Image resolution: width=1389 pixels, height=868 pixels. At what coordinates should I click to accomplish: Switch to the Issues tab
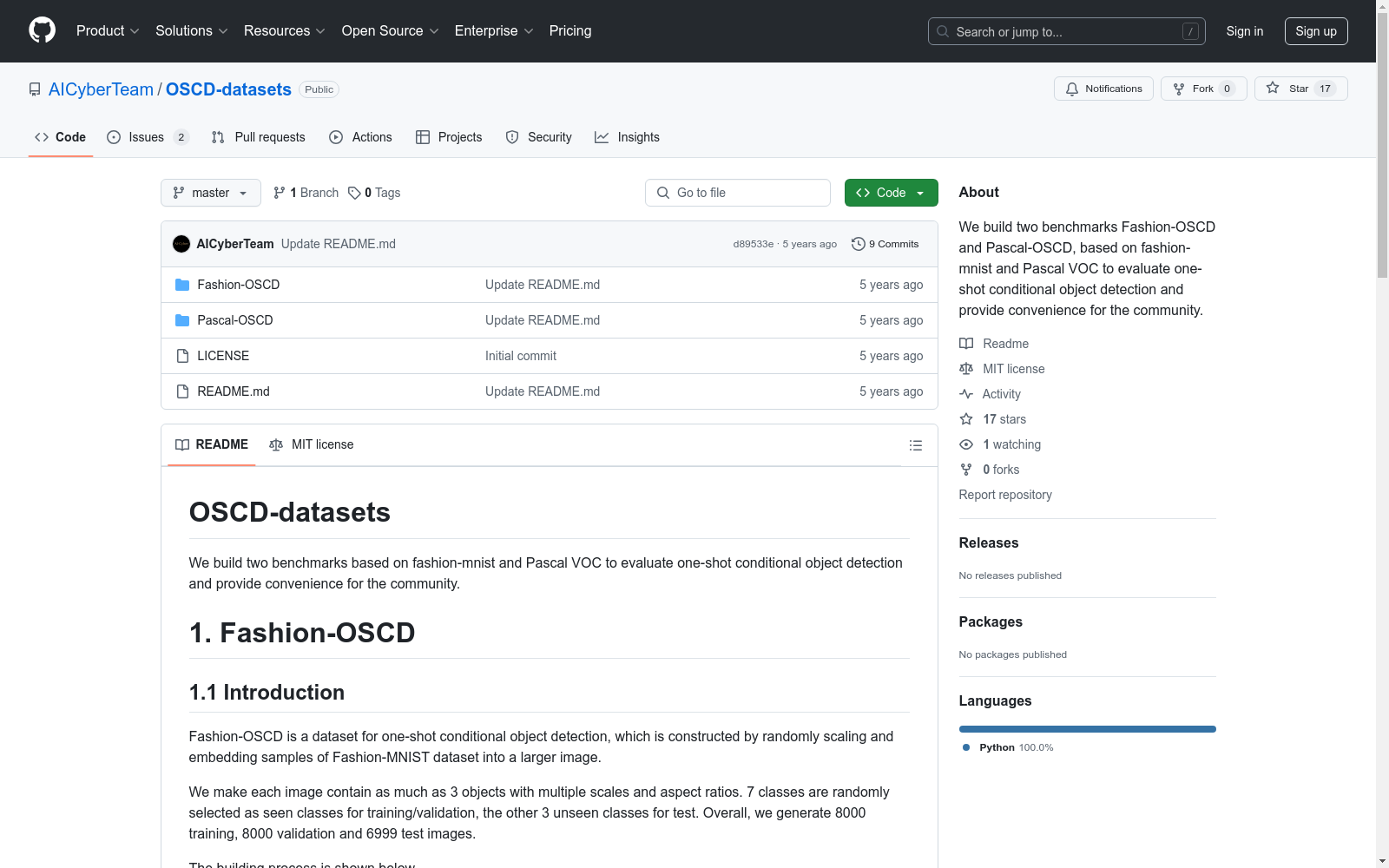coord(148,137)
